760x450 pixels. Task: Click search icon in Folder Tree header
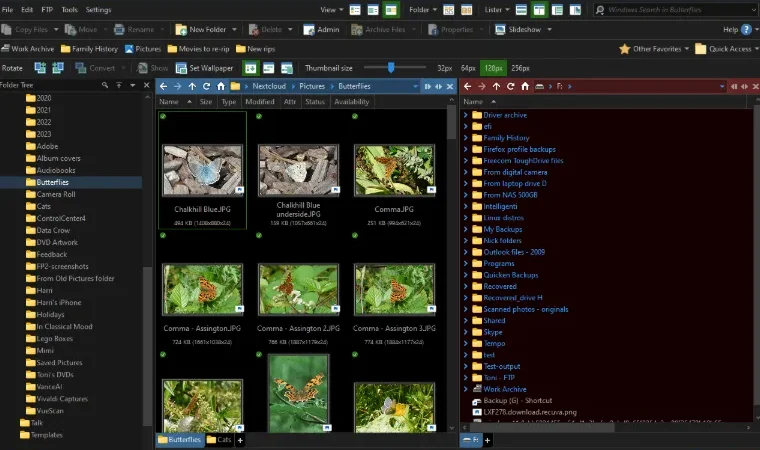point(105,85)
